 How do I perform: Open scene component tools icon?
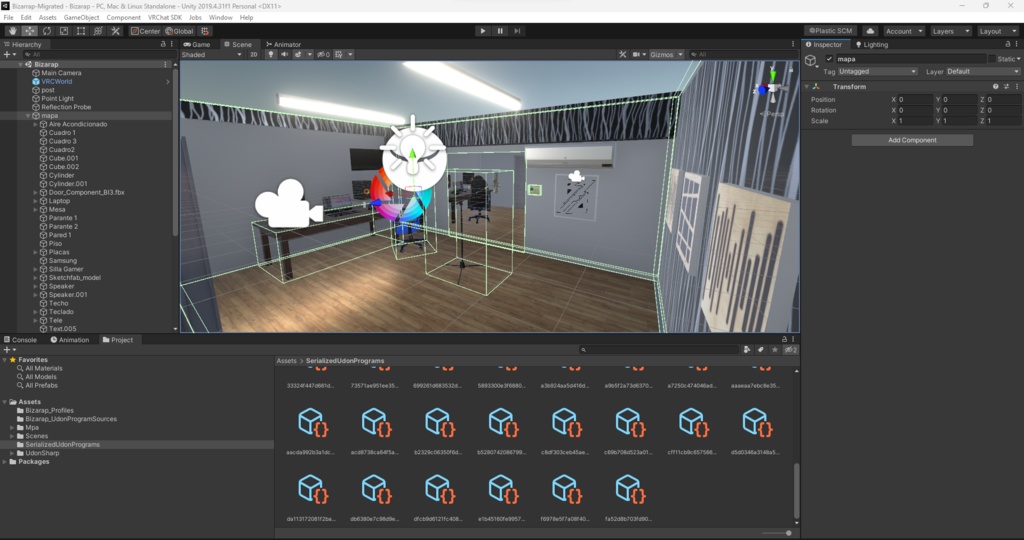pyautogui.click(x=622, y=54)
